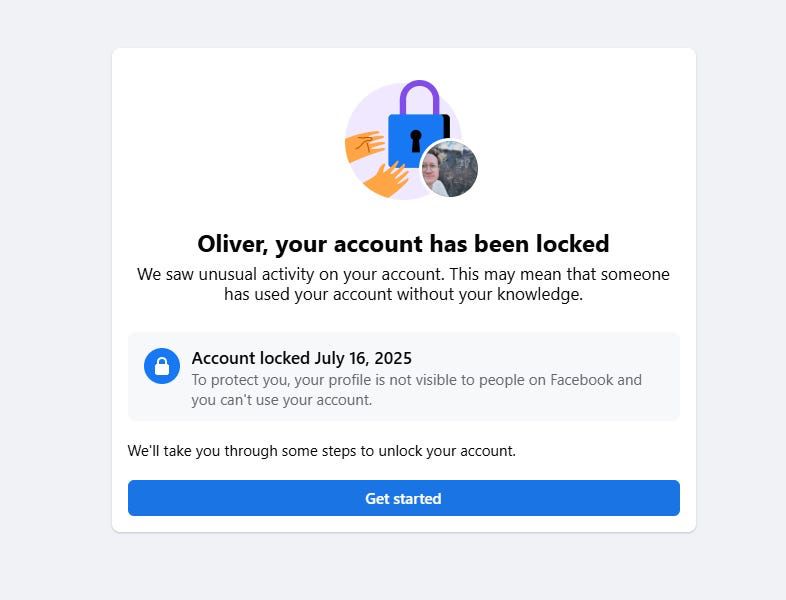Click the blue lock badge icon
Viewport: 786px width, 600px height.
[x=162, y=366]
